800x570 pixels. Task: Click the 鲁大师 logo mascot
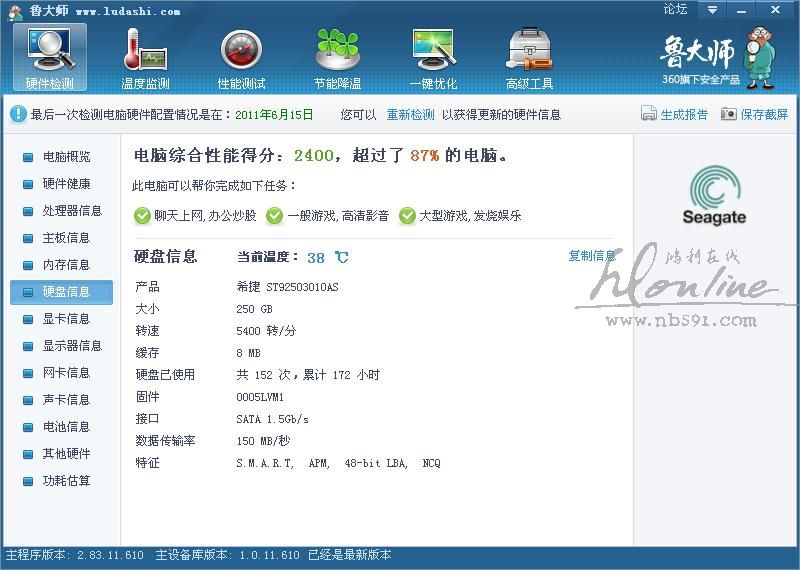coord(760,58)
